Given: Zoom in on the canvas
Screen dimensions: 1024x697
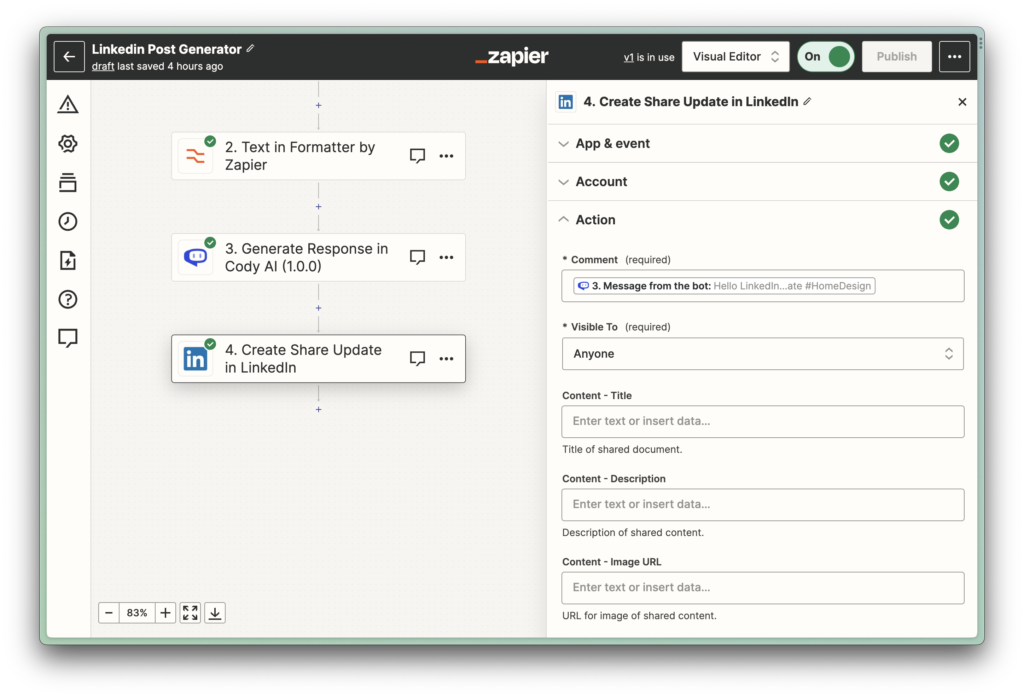Looking at the screenshot, I should click(x=165, y=613).
